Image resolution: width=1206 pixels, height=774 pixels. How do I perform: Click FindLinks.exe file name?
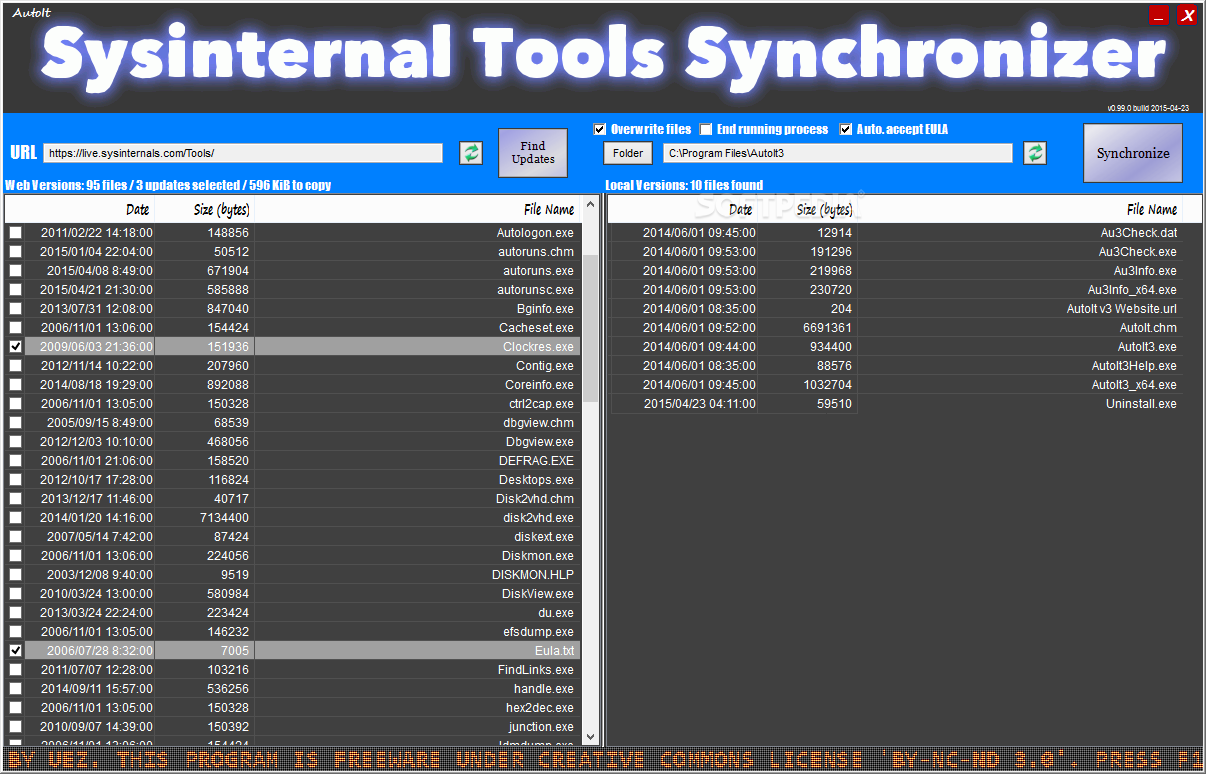tap(536, 669)
